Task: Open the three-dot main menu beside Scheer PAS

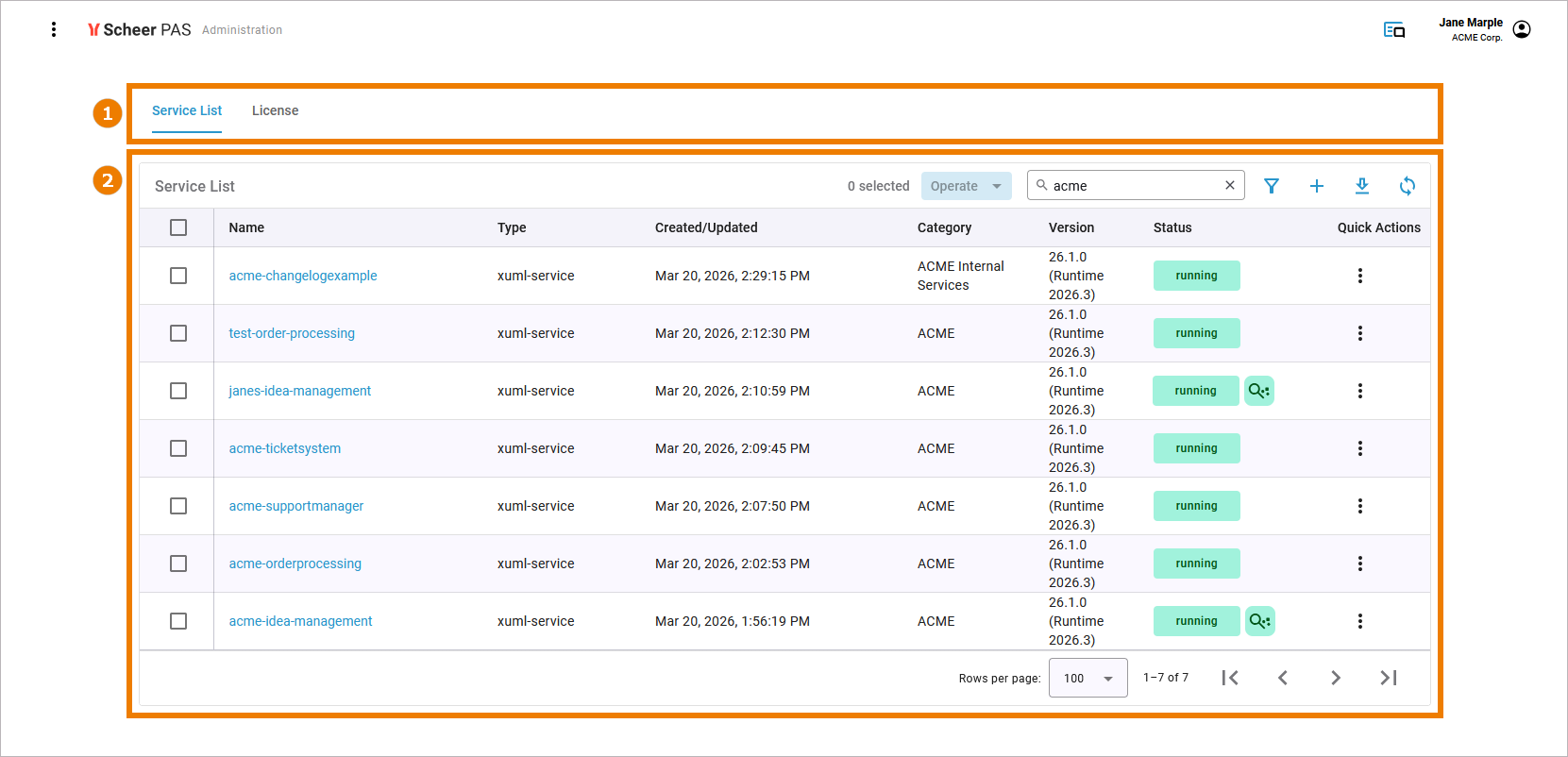Action: coord(54,29)
